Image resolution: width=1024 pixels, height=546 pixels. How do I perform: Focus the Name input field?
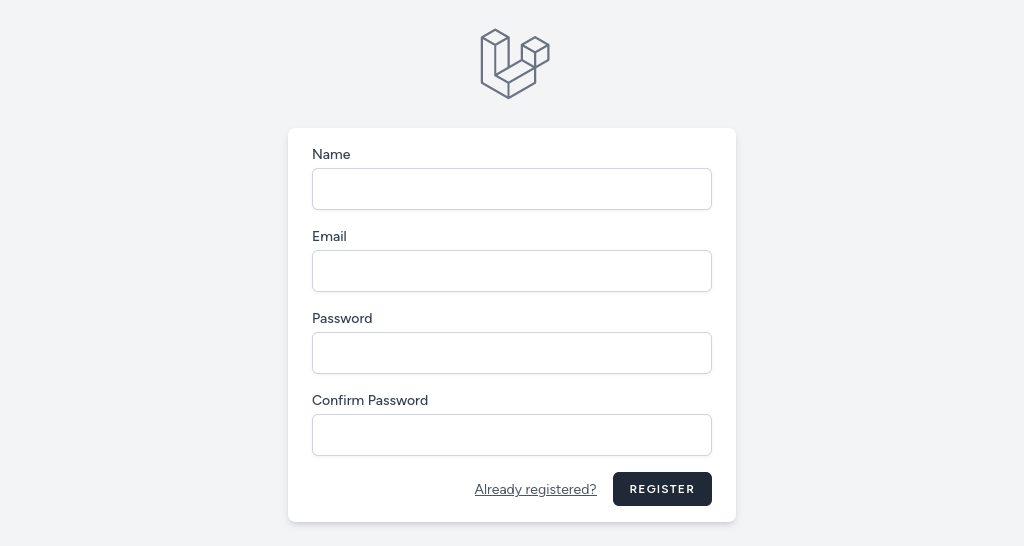tap(511, 189)
